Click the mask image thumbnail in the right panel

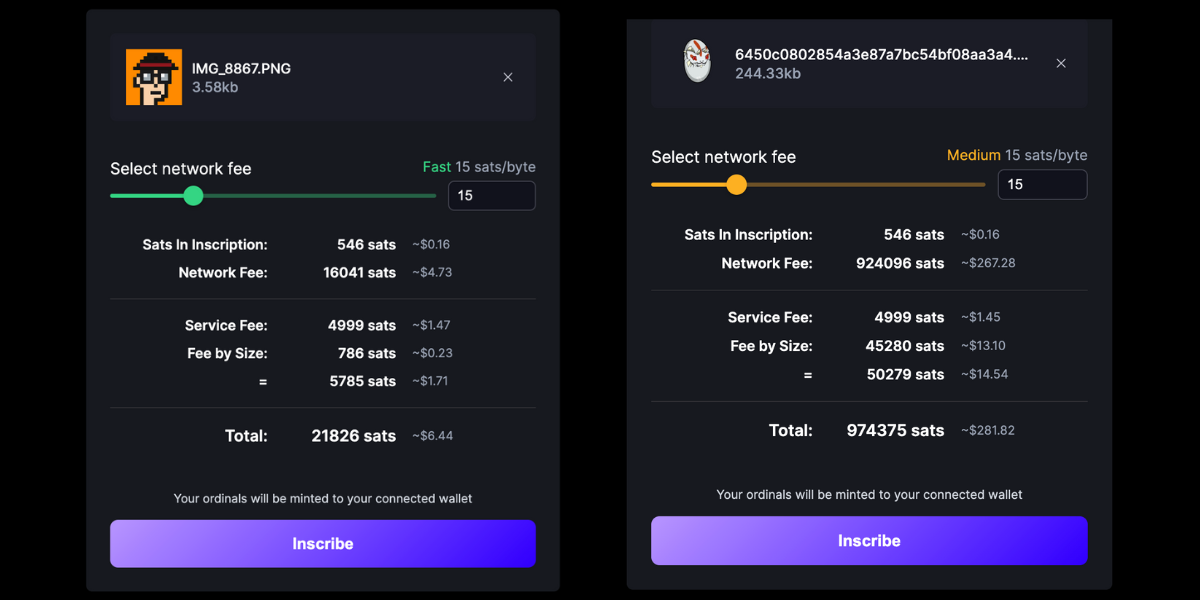(x=697, y=61)
